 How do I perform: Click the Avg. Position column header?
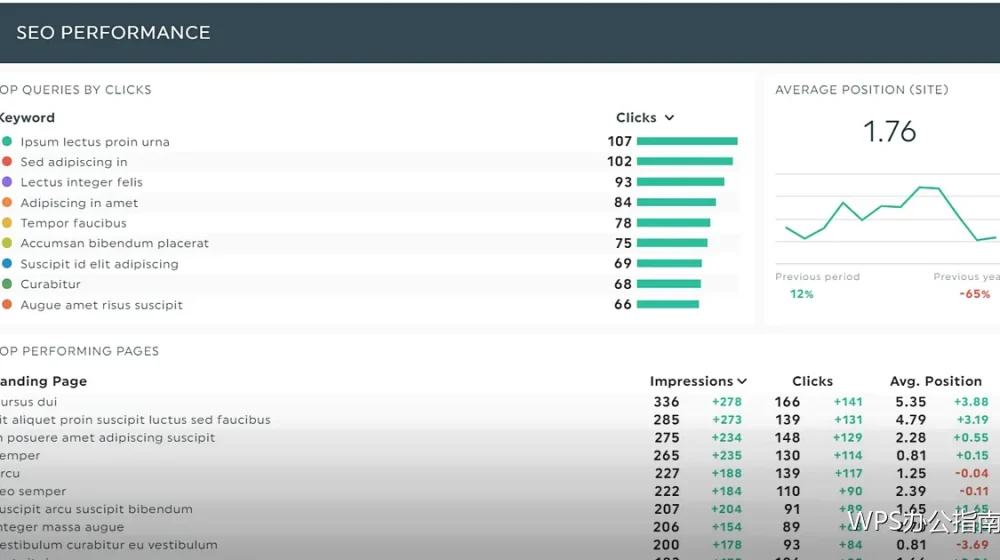(x=936, y=381)
